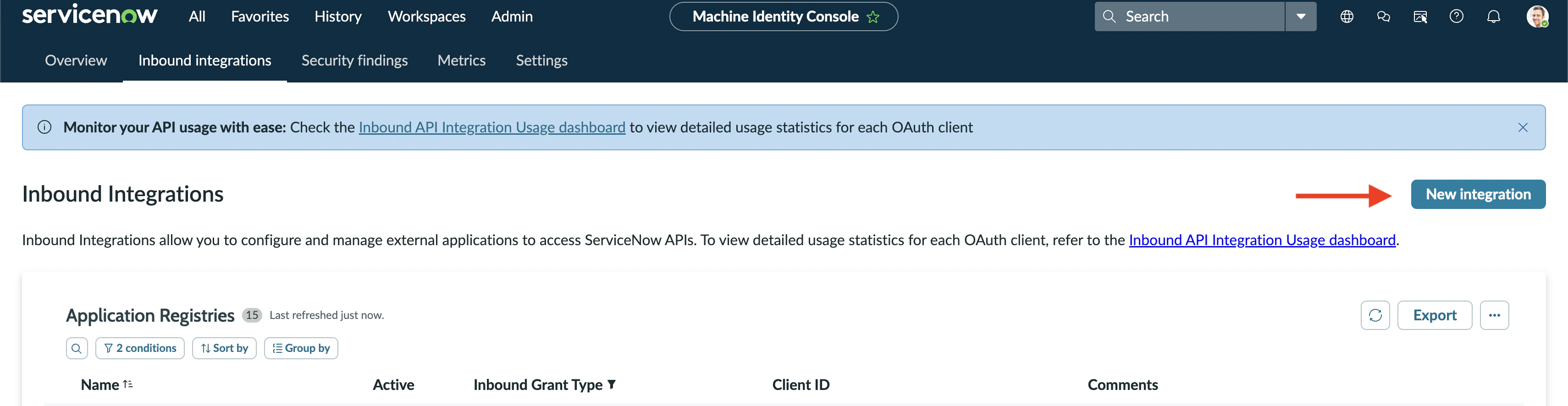Click the Application Registries heading
The image size is (1568, 406).
tap(150, 315)
